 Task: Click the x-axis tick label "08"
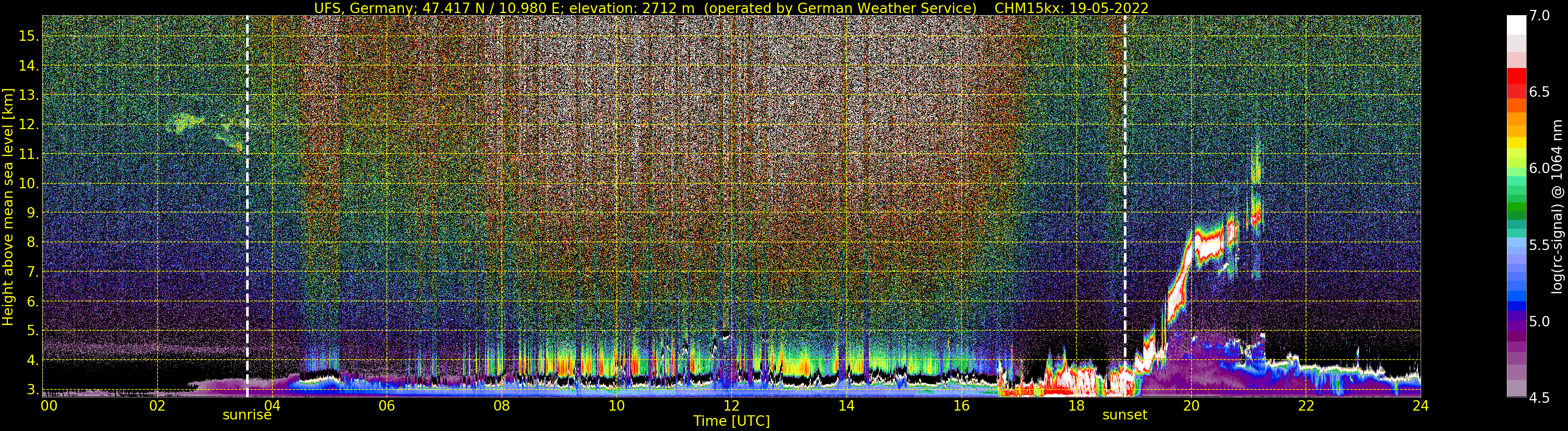(501, 406)
